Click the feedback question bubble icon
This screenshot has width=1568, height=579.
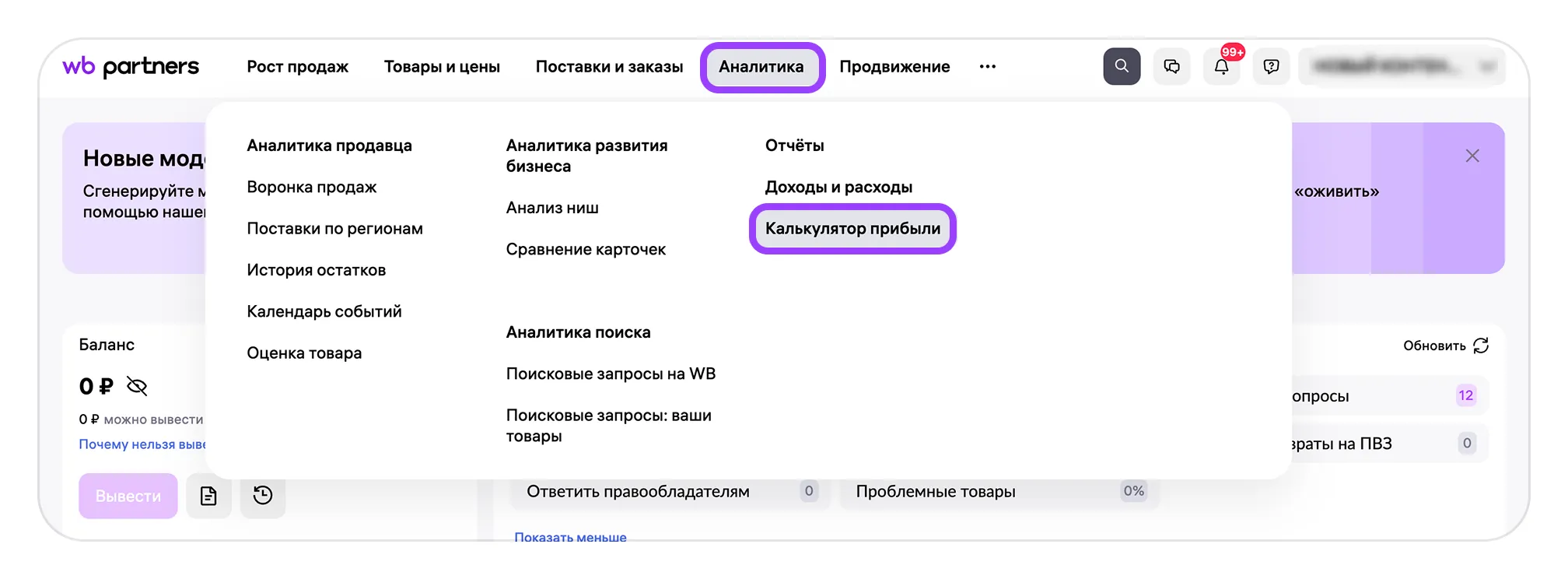click(x=1271, y=66)
